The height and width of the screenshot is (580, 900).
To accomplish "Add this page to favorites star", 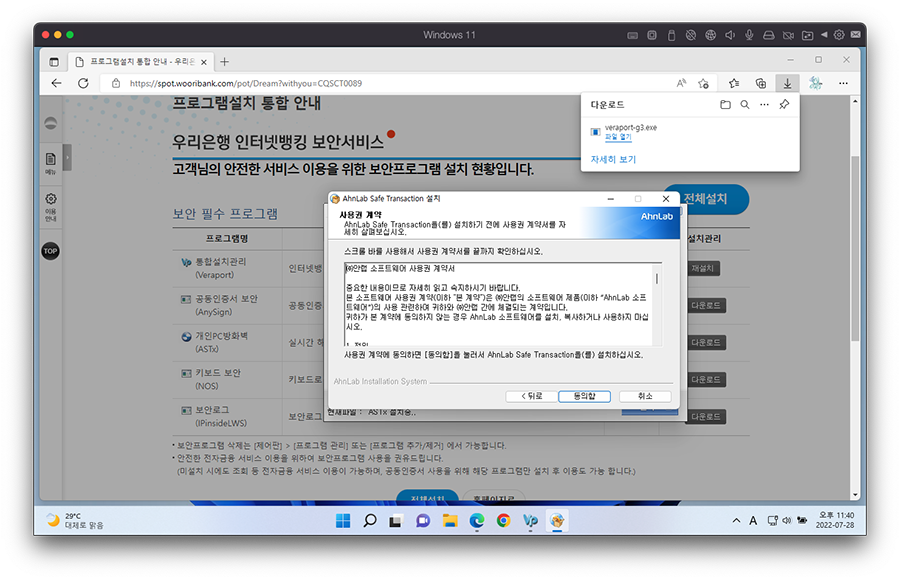I will (704, 83).
